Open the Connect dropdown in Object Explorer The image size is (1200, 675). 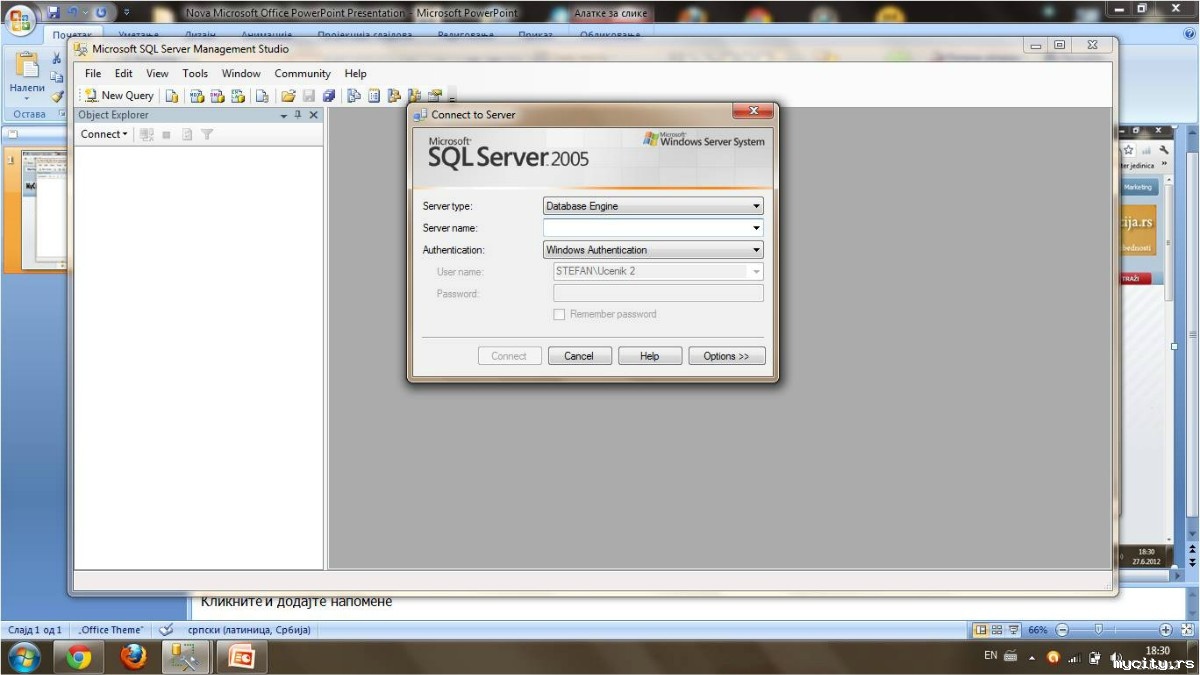[104, 134]
